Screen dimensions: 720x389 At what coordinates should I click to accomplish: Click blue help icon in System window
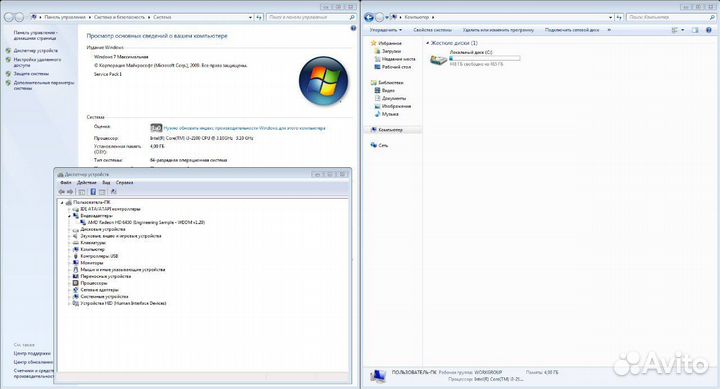[353, 28]
